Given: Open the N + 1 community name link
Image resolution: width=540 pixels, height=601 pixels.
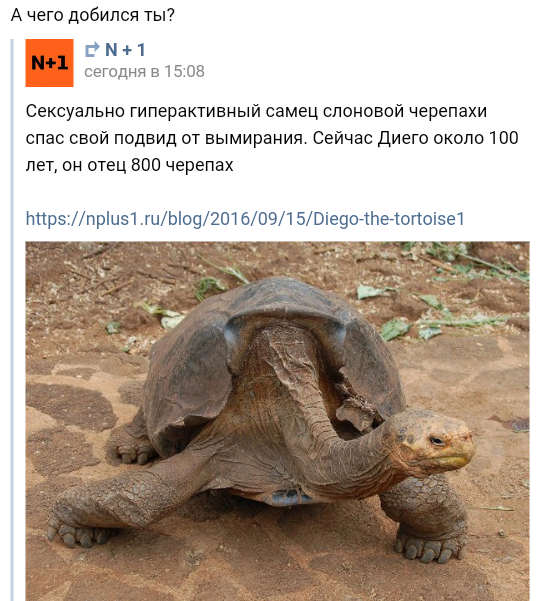Looking at the screenshot, I should click(126, 50).
